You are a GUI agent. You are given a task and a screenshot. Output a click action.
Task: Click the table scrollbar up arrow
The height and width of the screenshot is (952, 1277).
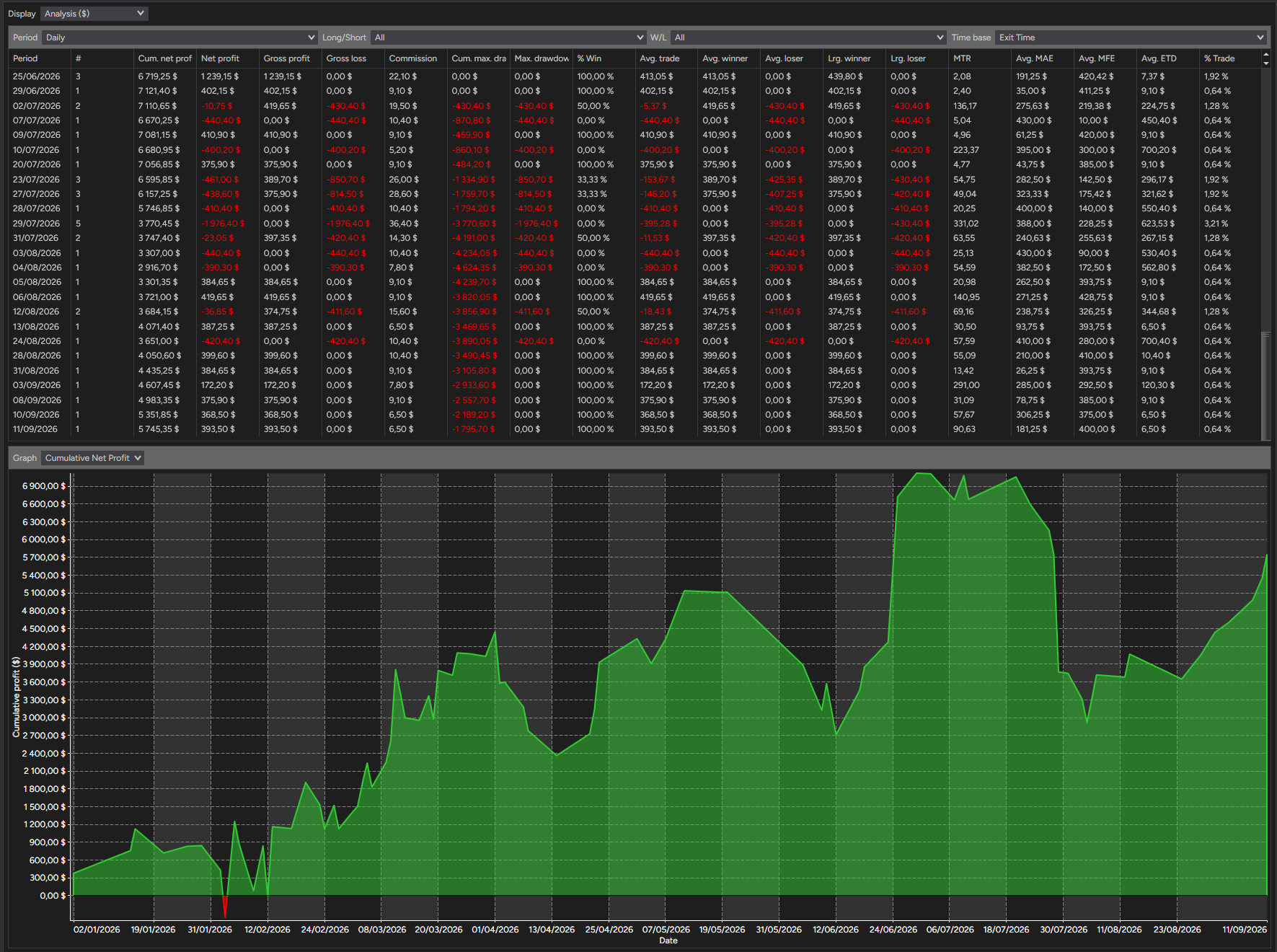(1266, 55)
